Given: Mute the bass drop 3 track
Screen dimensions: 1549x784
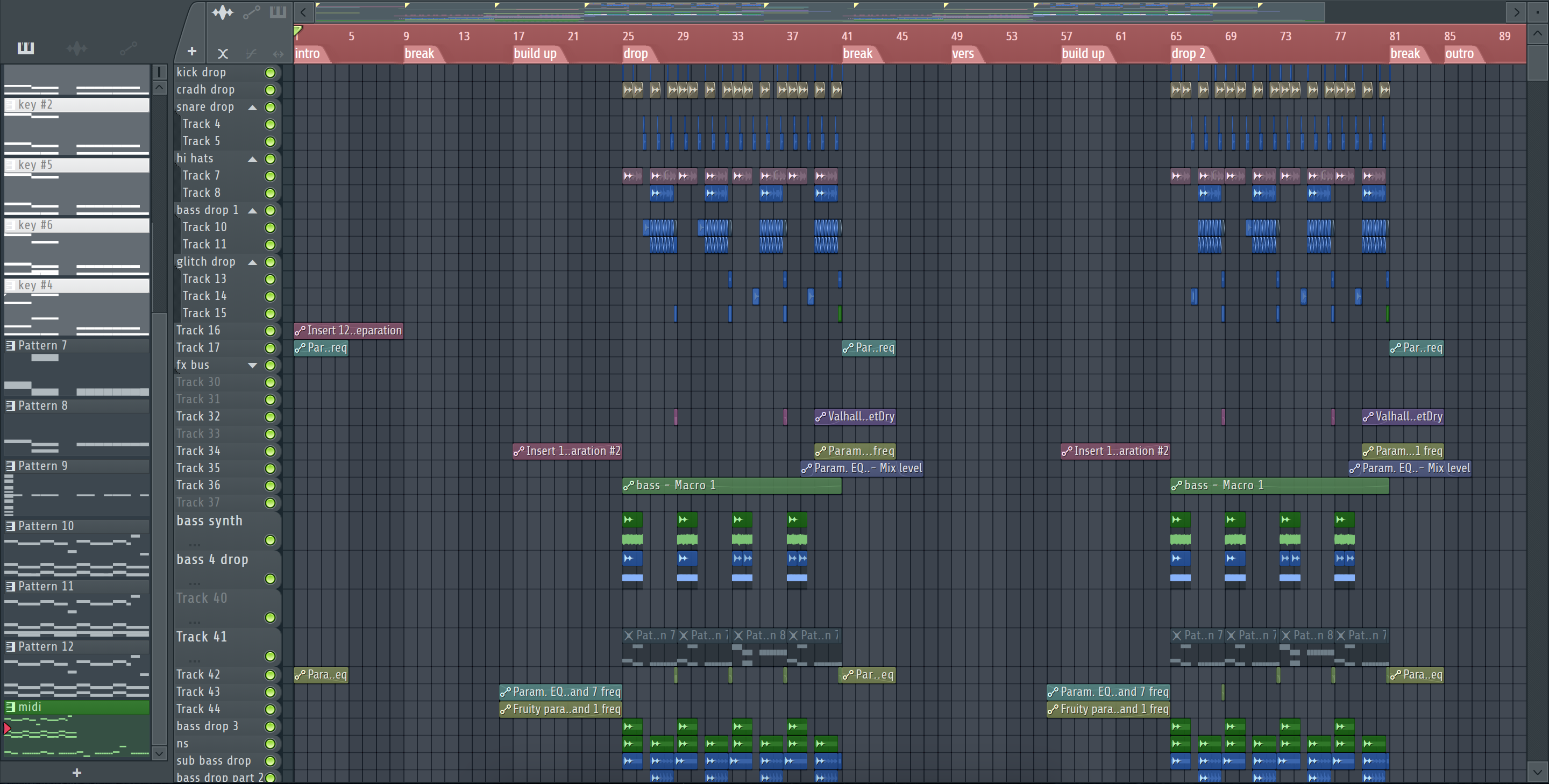Looking at the screenshot, I should click(270, 727).
